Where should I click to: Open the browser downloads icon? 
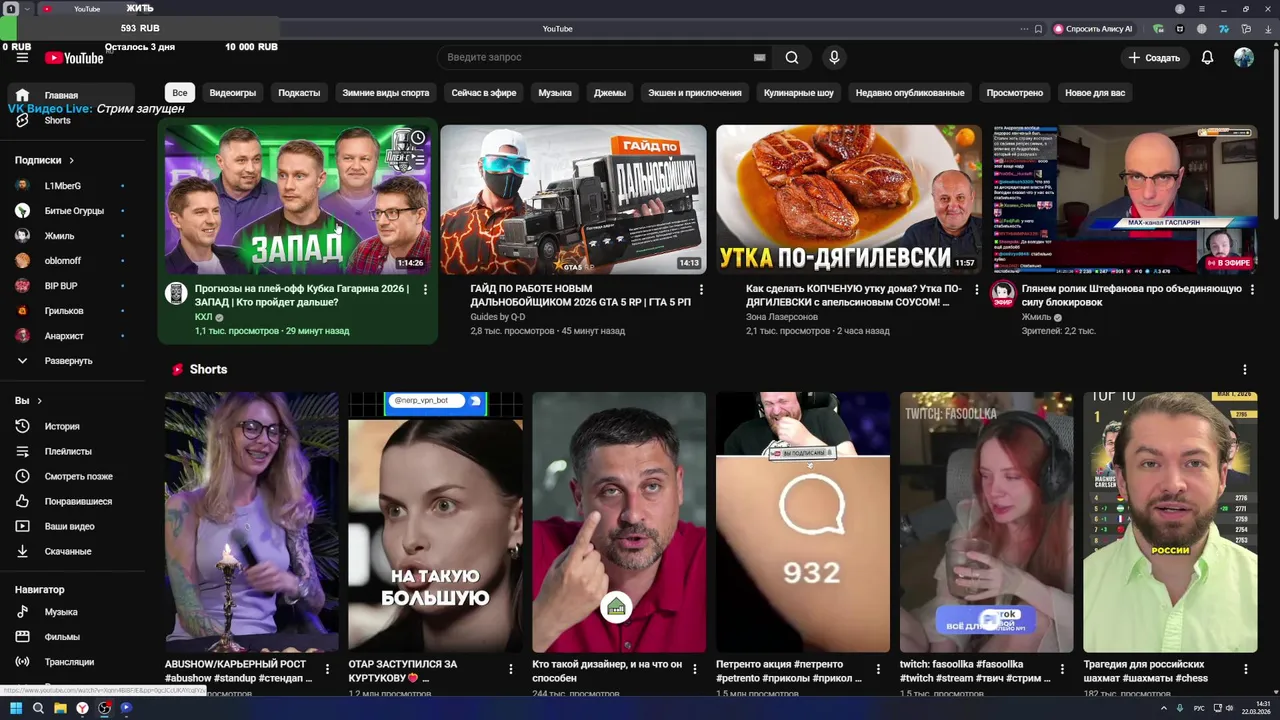[1266, 29]
